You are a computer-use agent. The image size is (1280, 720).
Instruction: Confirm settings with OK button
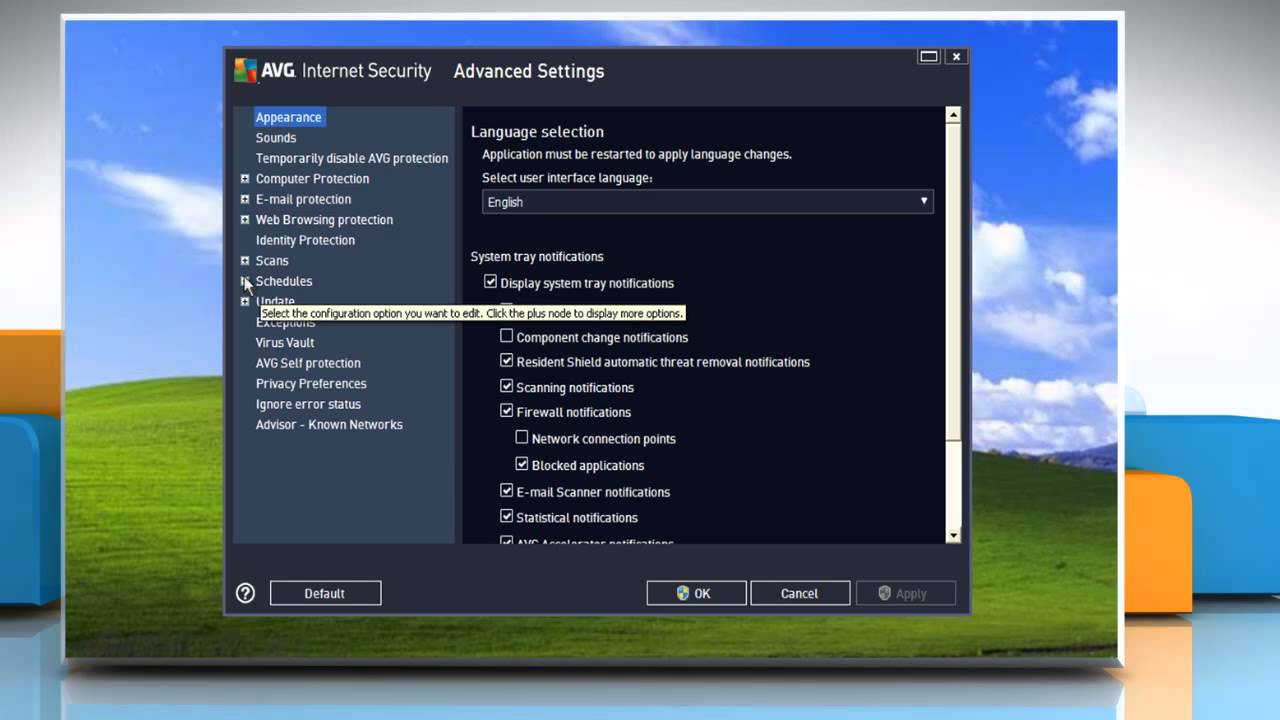(x=696, y=593)
